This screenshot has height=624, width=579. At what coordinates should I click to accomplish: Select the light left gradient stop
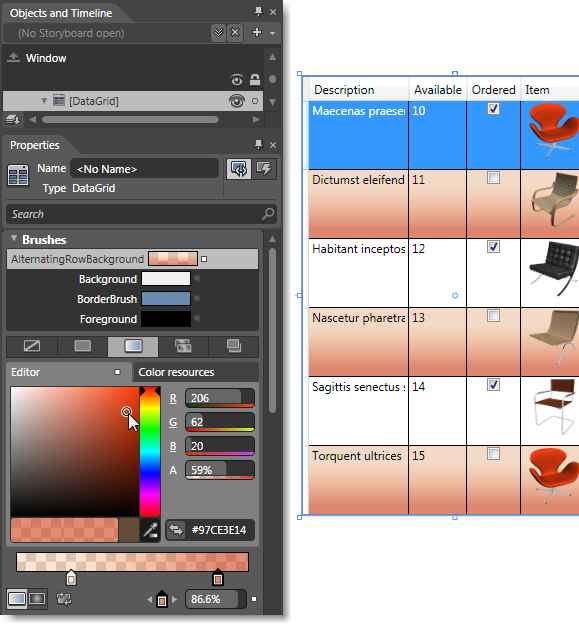point(71,578)
